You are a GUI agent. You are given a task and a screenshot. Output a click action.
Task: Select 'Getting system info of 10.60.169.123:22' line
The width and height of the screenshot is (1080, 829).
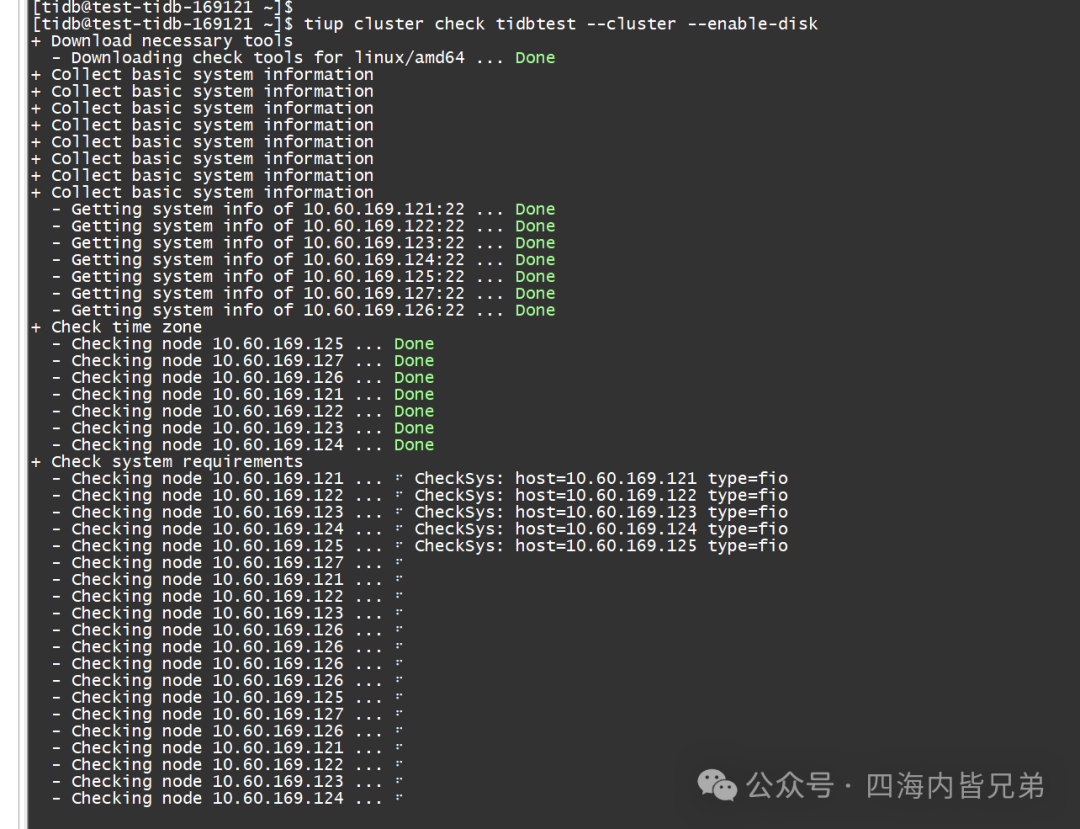pyautogui.click(x=303, y=243)
